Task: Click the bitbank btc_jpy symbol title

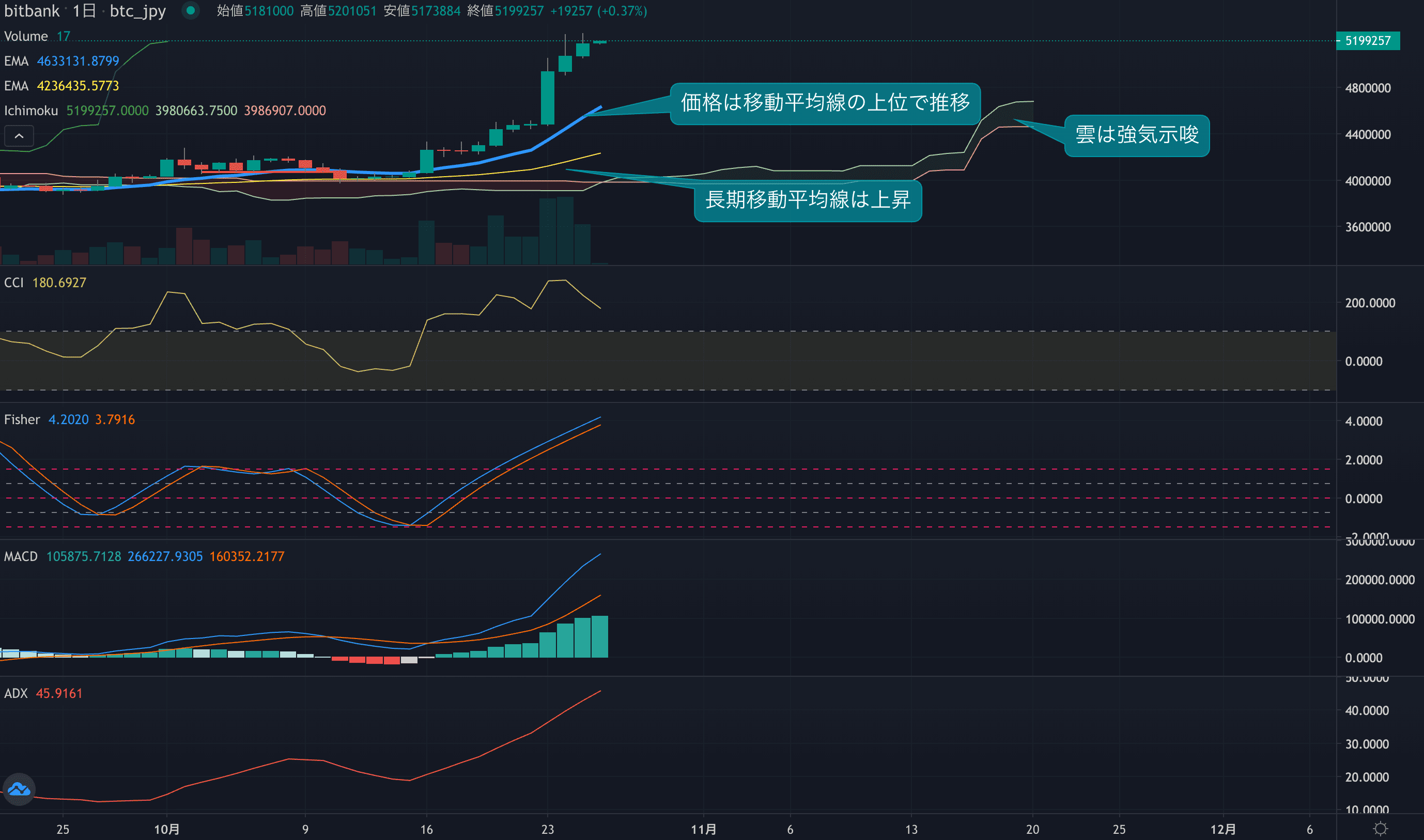Action: tap(85, 11)
